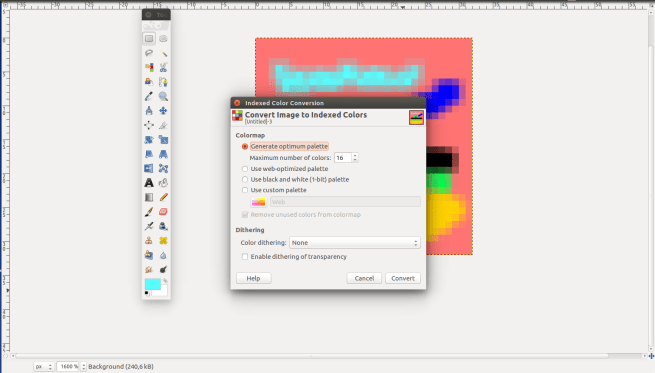The image size is (655, 373).
Task: Activate the Cage Transform tool
Action: click(x=163, y=168)
